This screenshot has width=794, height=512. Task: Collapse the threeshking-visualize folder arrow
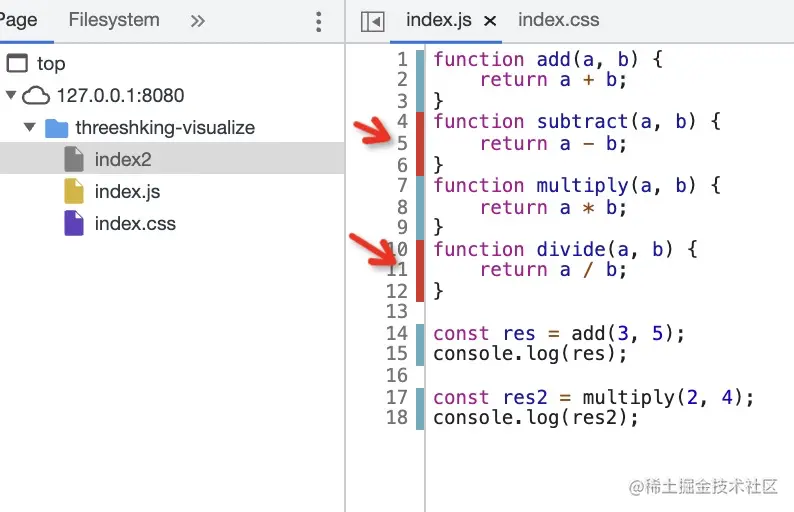(30, 127)
